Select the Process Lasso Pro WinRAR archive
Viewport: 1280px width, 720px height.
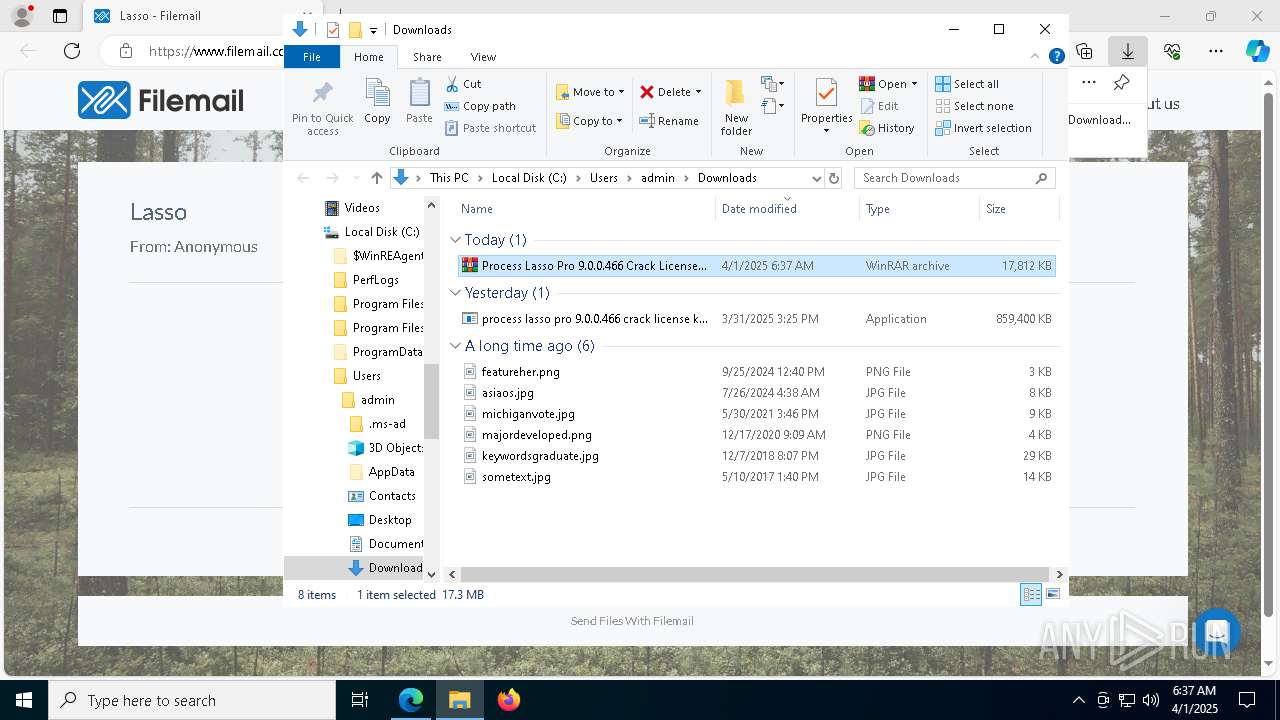coord(756,266)
